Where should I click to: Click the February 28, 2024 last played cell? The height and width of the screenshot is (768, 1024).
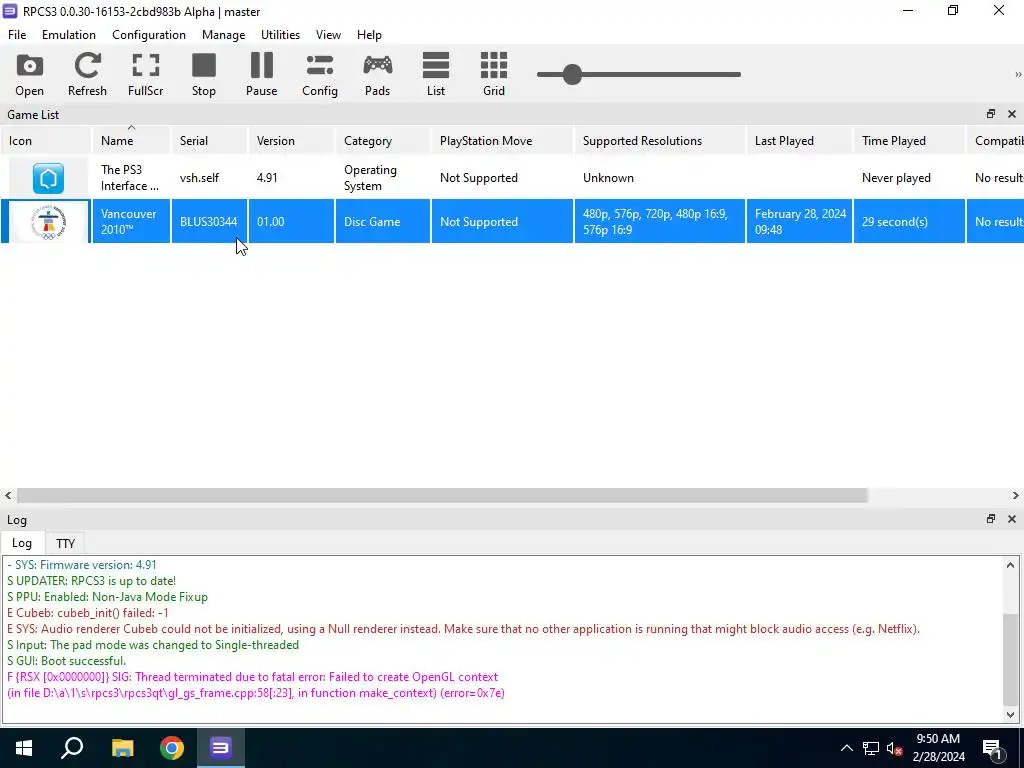799,221
